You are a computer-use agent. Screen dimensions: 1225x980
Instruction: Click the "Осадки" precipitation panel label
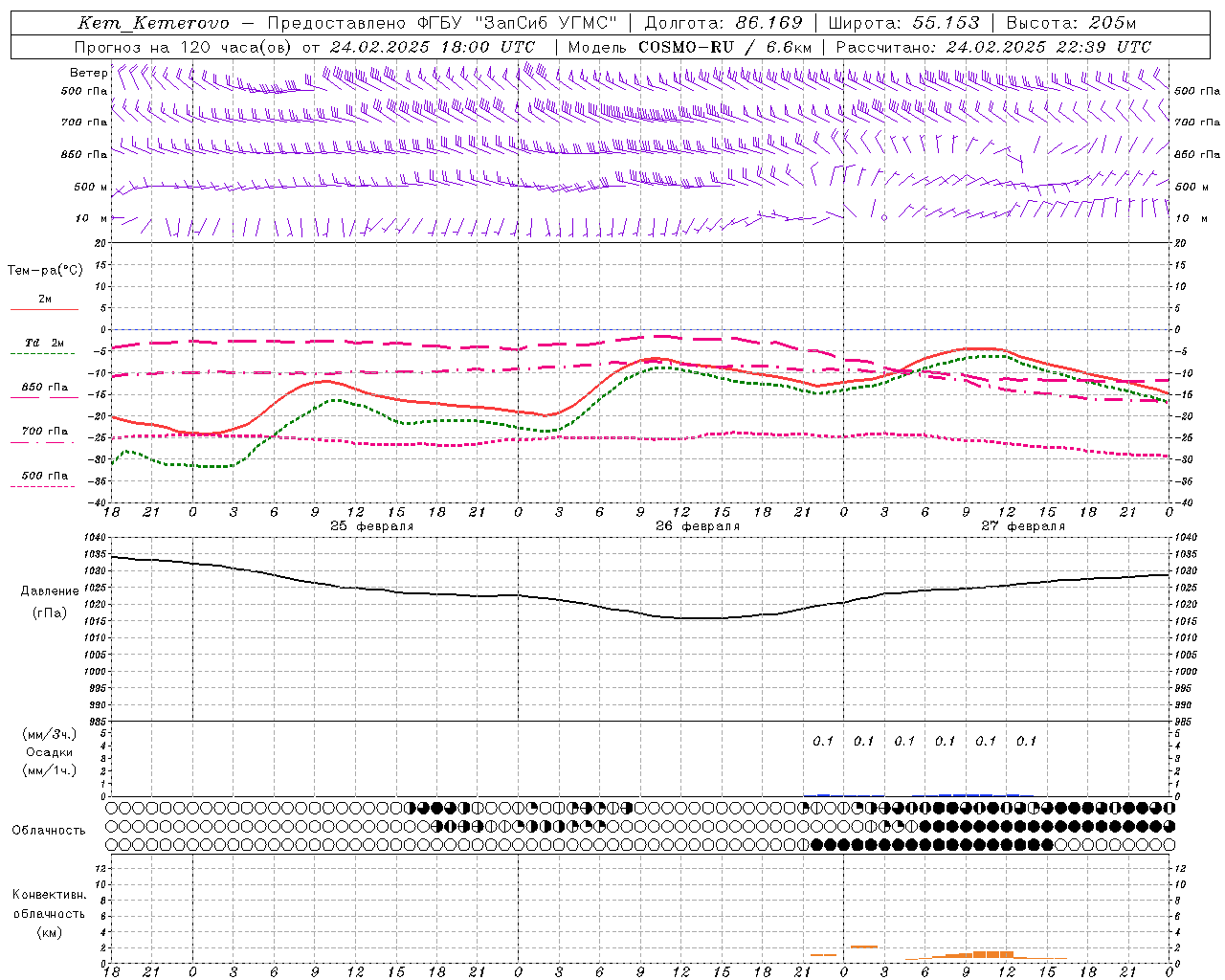(x=50, y=752)
